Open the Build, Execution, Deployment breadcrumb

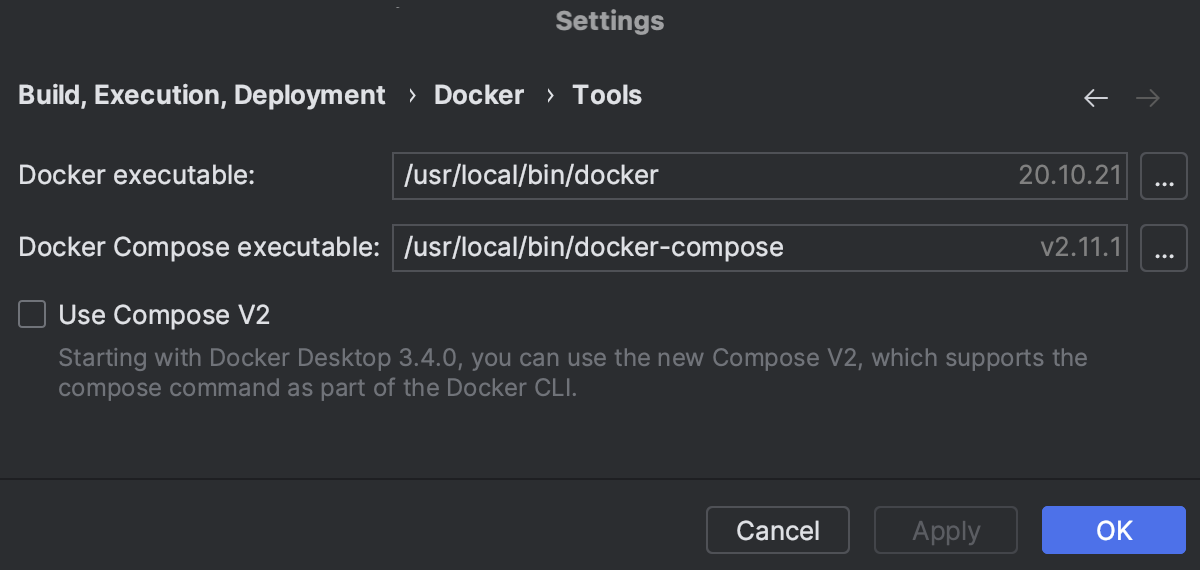point(202,96)
